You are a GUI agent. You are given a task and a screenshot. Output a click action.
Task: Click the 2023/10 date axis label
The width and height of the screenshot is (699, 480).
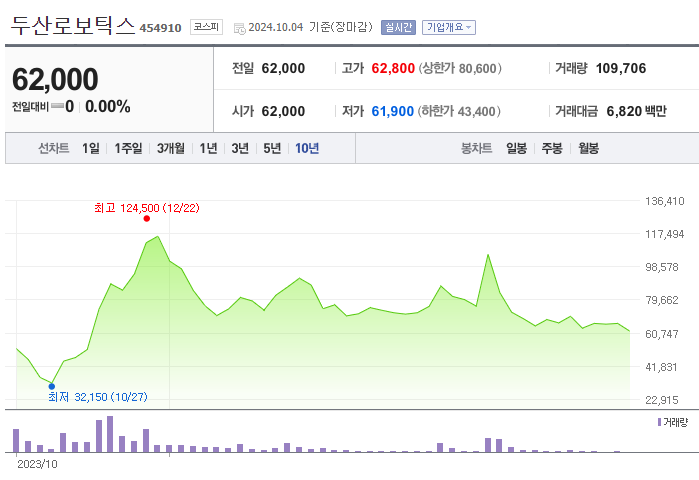pos(37,464)
